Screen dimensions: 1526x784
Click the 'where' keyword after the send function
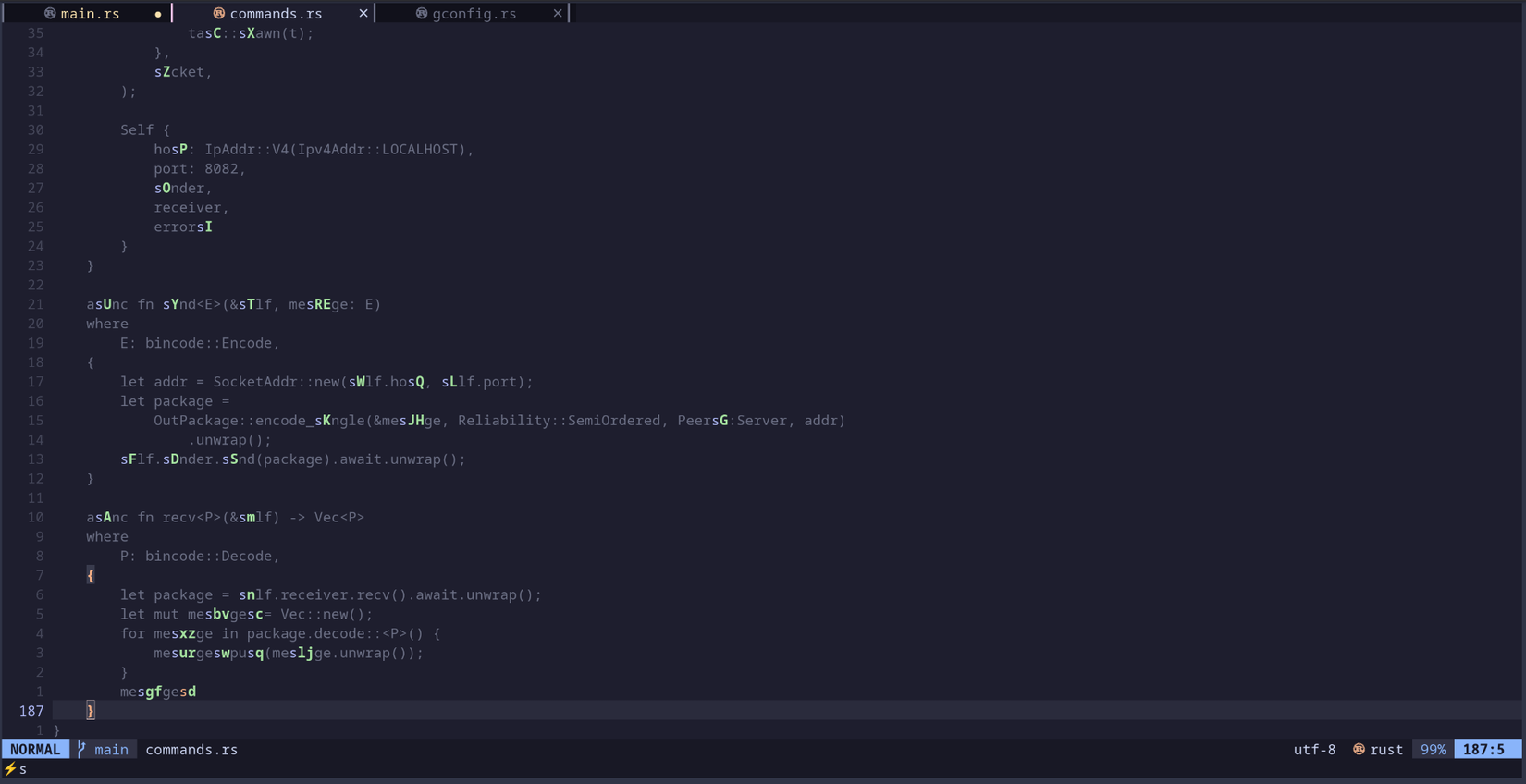[x=107, y=324]
